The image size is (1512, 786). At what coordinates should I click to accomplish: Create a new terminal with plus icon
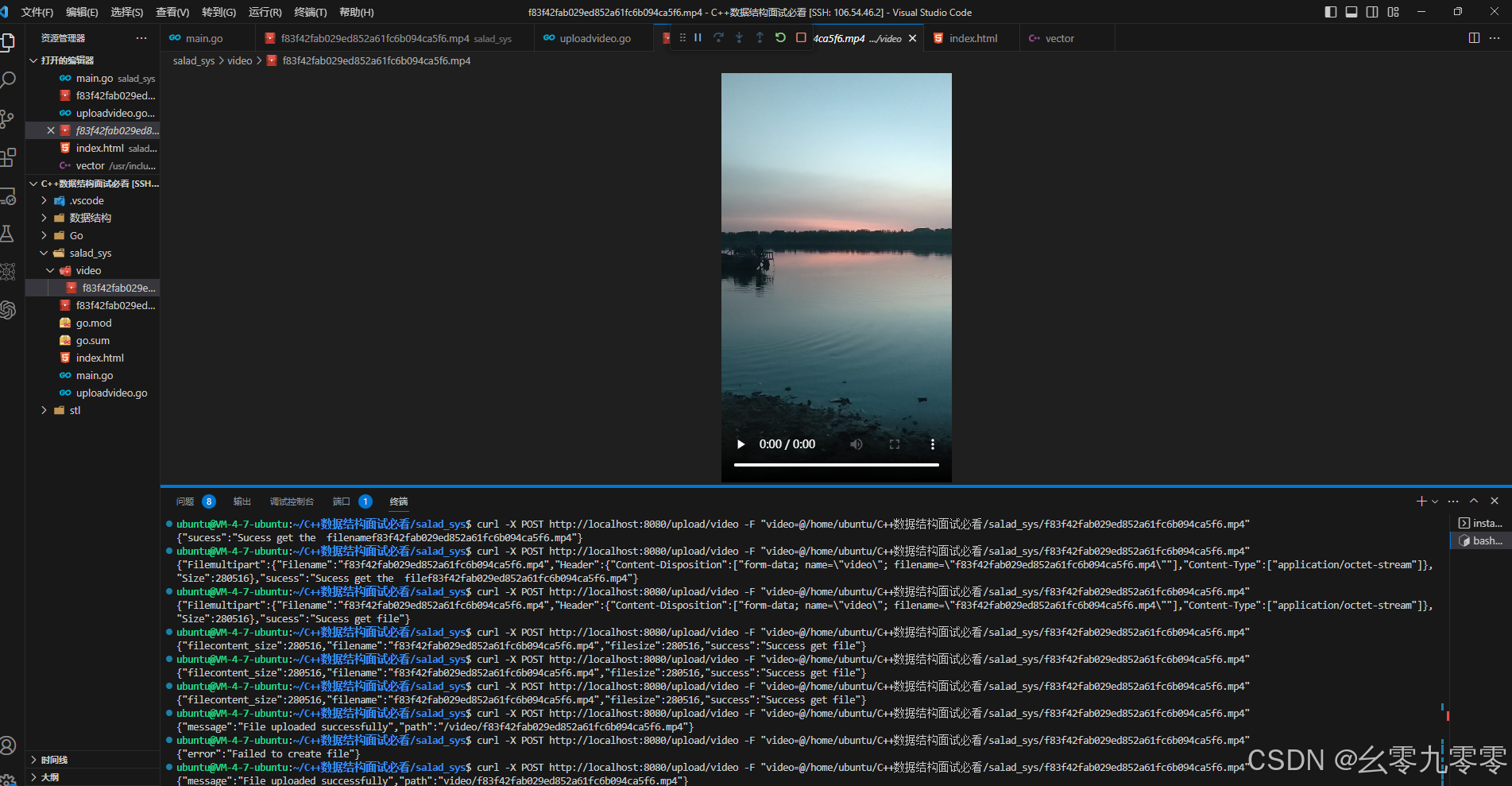1421,501
